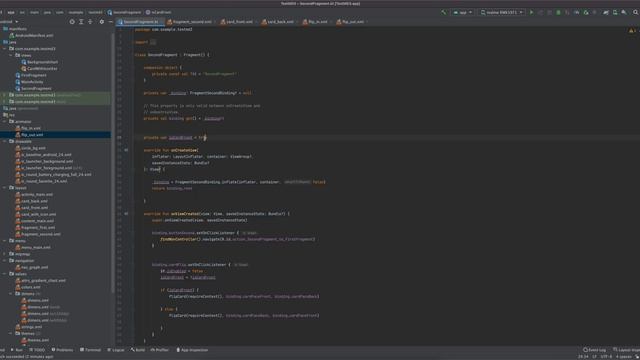
Task: Click the override gutter icon beside onViewCreated
Action: pyautogui.click(x=126, y=213)
